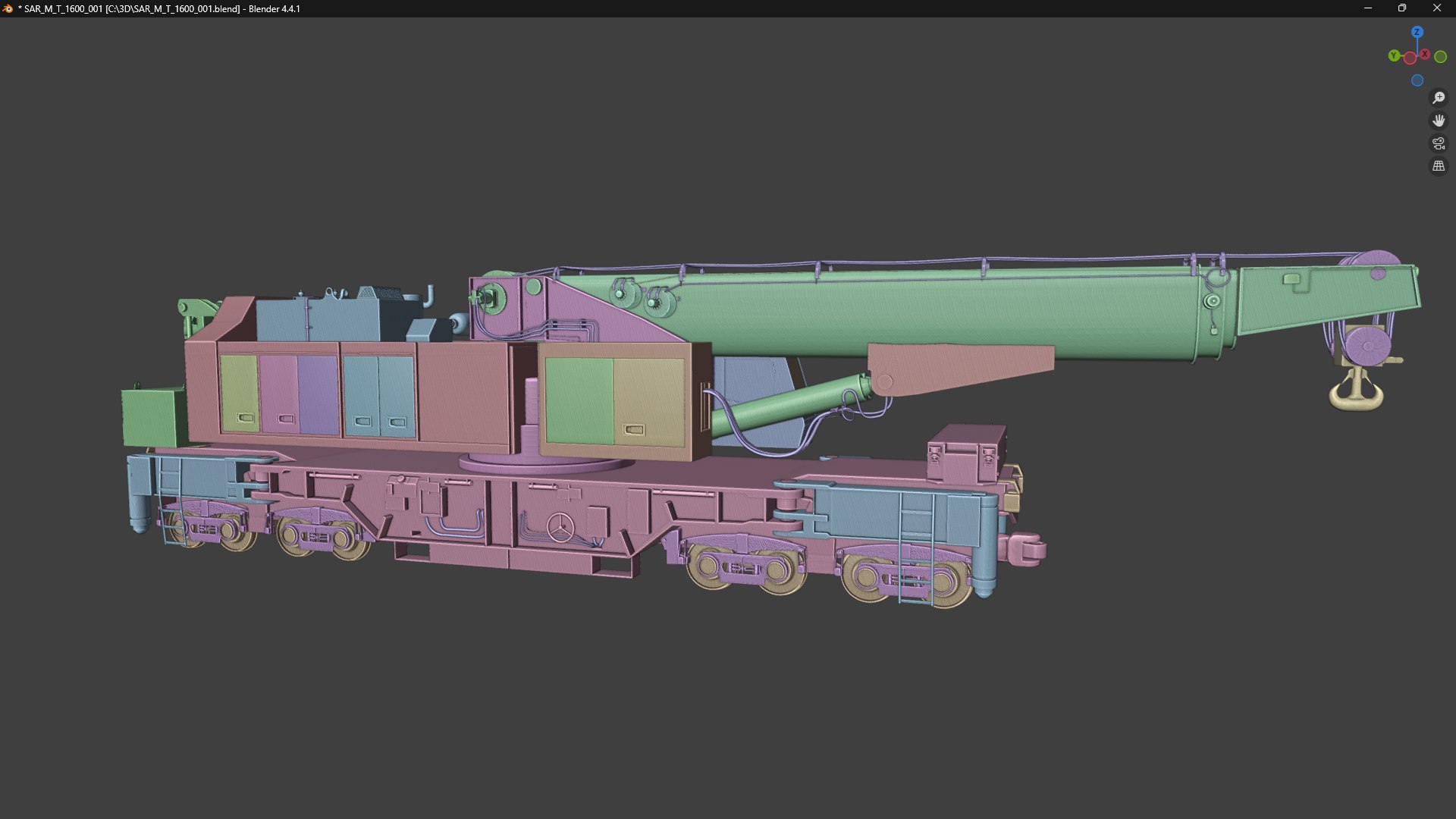This screenshot has width=1456, height=819.
Task: Switch perspective/orthographic with grid icon
Action: (1438, 166)
